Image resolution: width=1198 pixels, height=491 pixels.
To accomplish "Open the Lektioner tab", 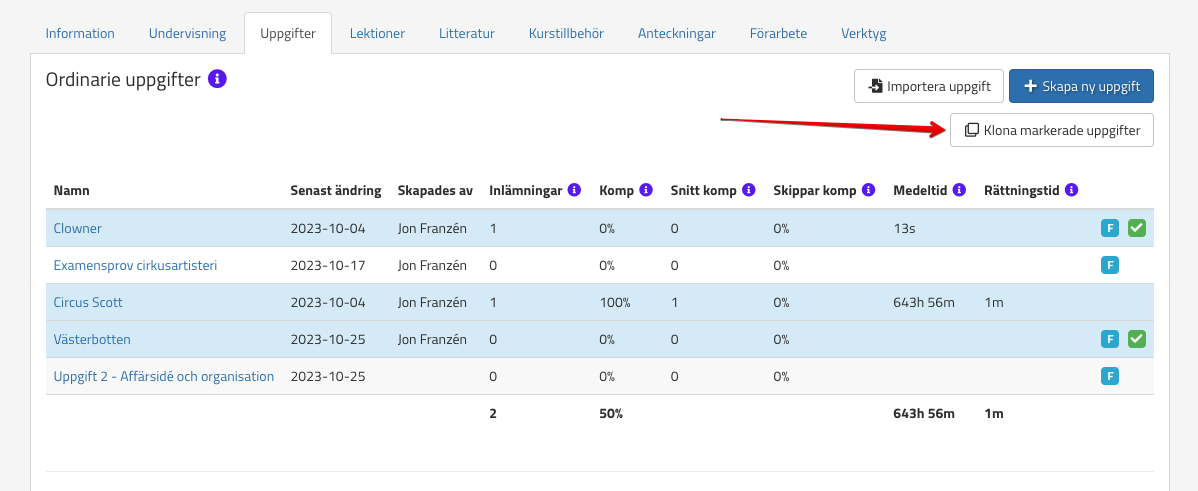I will click(x=377, y=33).
